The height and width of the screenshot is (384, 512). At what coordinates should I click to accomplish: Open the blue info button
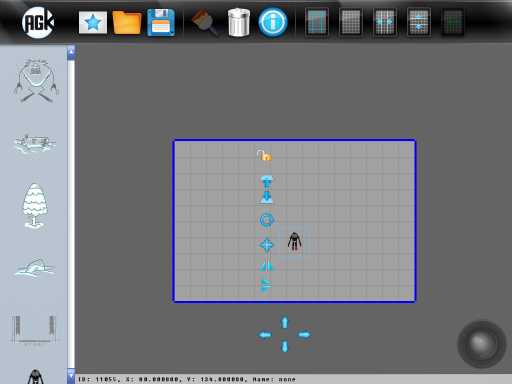273,22
